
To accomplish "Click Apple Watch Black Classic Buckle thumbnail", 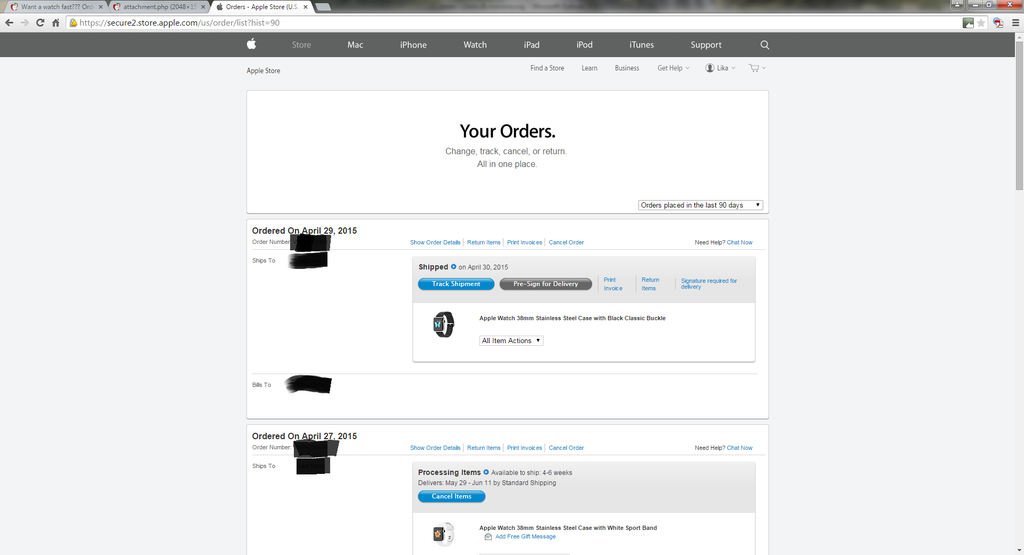I will point(443,324).
